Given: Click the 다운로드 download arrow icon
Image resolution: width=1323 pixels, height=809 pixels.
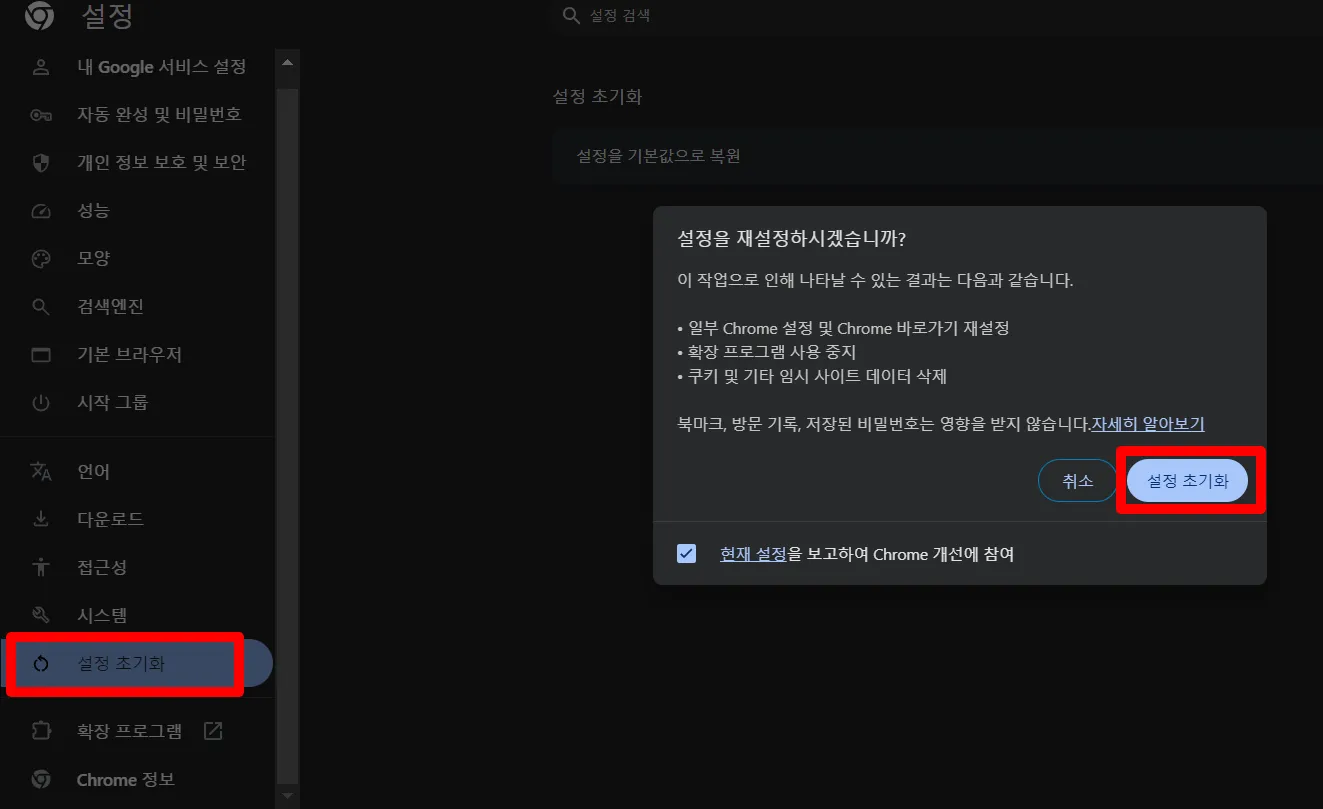Looking at the screenshot, I should pos(41,518).
